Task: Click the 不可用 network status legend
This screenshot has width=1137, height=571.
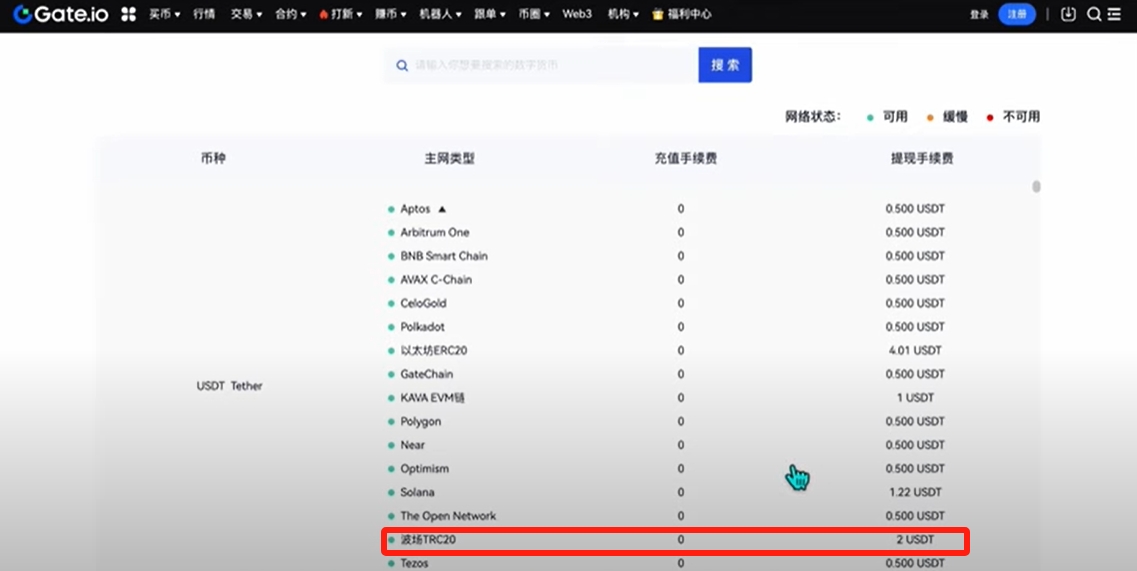Action: pos(1014,117)
